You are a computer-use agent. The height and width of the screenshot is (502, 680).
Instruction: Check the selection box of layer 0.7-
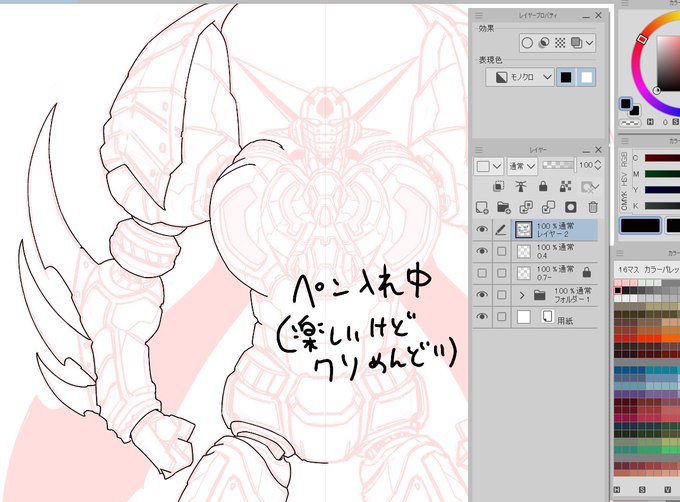(x=501, y=273)
